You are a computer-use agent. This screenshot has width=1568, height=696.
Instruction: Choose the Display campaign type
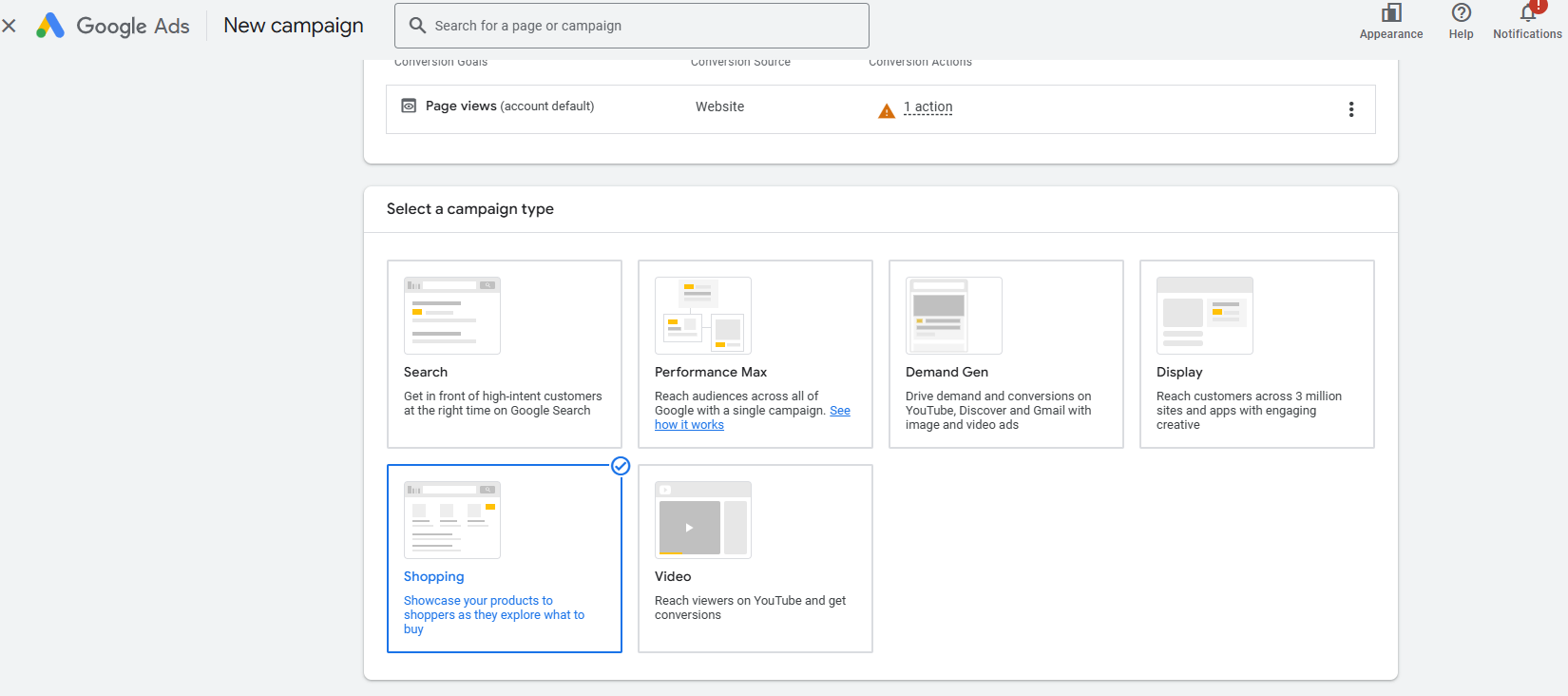click(1256, 354)
